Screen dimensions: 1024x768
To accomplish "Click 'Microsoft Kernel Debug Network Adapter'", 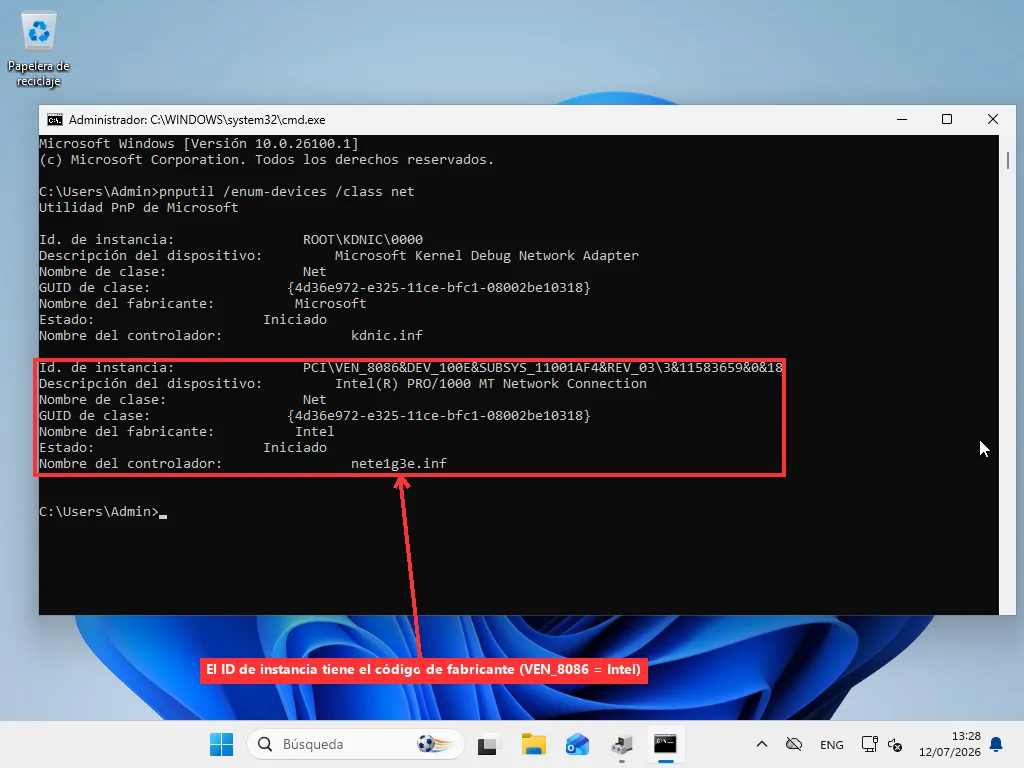I will coord(487,255).
